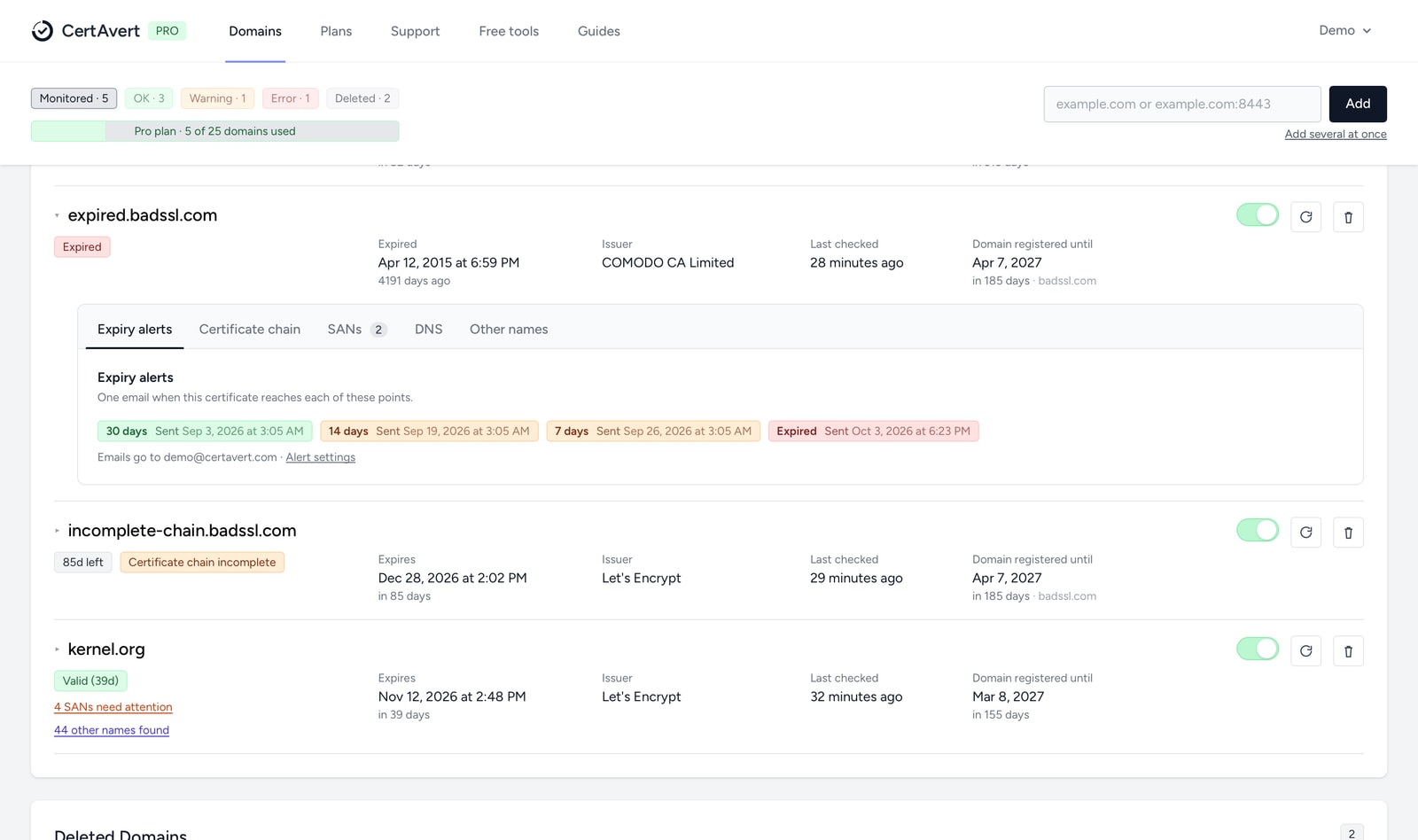Switch to the Certificate chain tab
The width and height of the screenshot is (1418, 840).
click(x=250, y=329)
